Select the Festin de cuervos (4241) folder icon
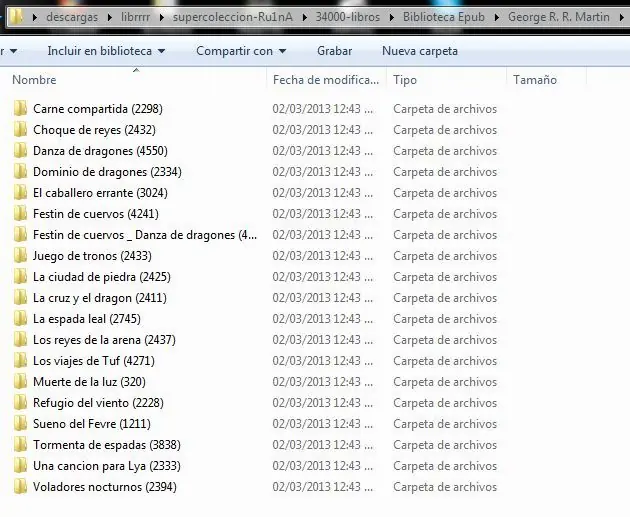The width and height of the screenshot is (630, 517). 20,214
